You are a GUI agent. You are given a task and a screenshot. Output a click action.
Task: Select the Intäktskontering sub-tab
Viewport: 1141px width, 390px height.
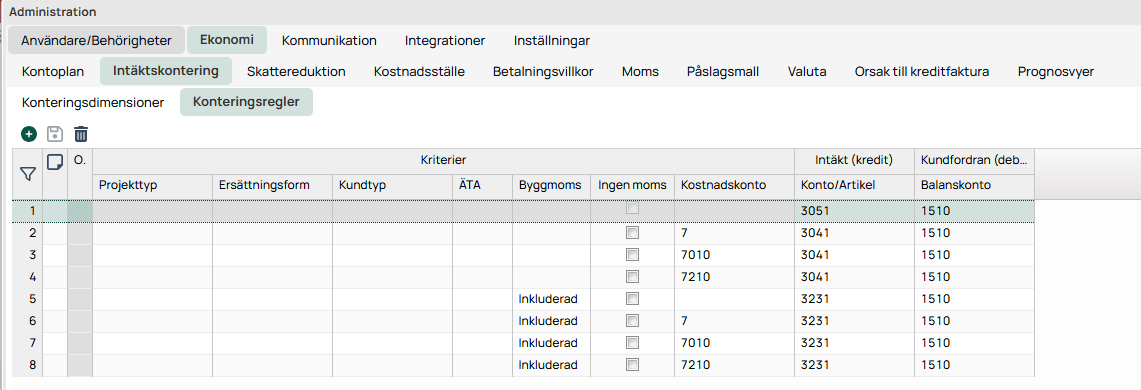pos(166,71)
